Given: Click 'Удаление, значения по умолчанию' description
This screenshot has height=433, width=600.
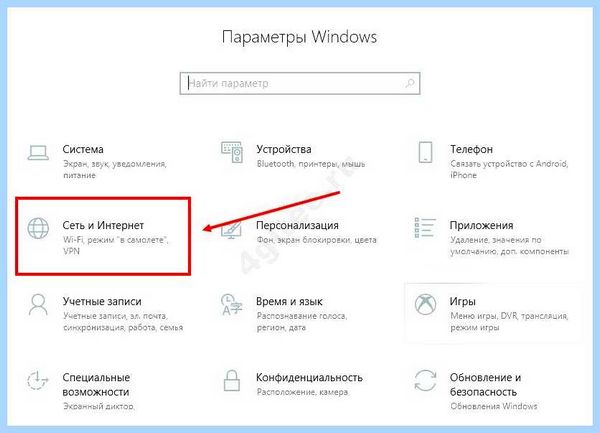Looking at the screenshot, I should coord(510,246).
